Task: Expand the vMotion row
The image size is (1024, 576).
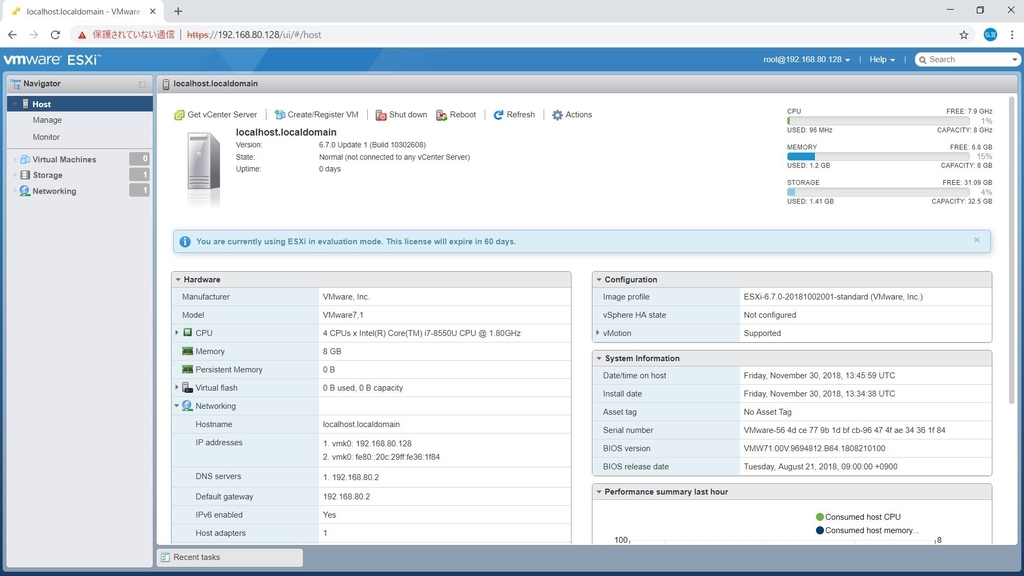Action: (x=598, y=333)
